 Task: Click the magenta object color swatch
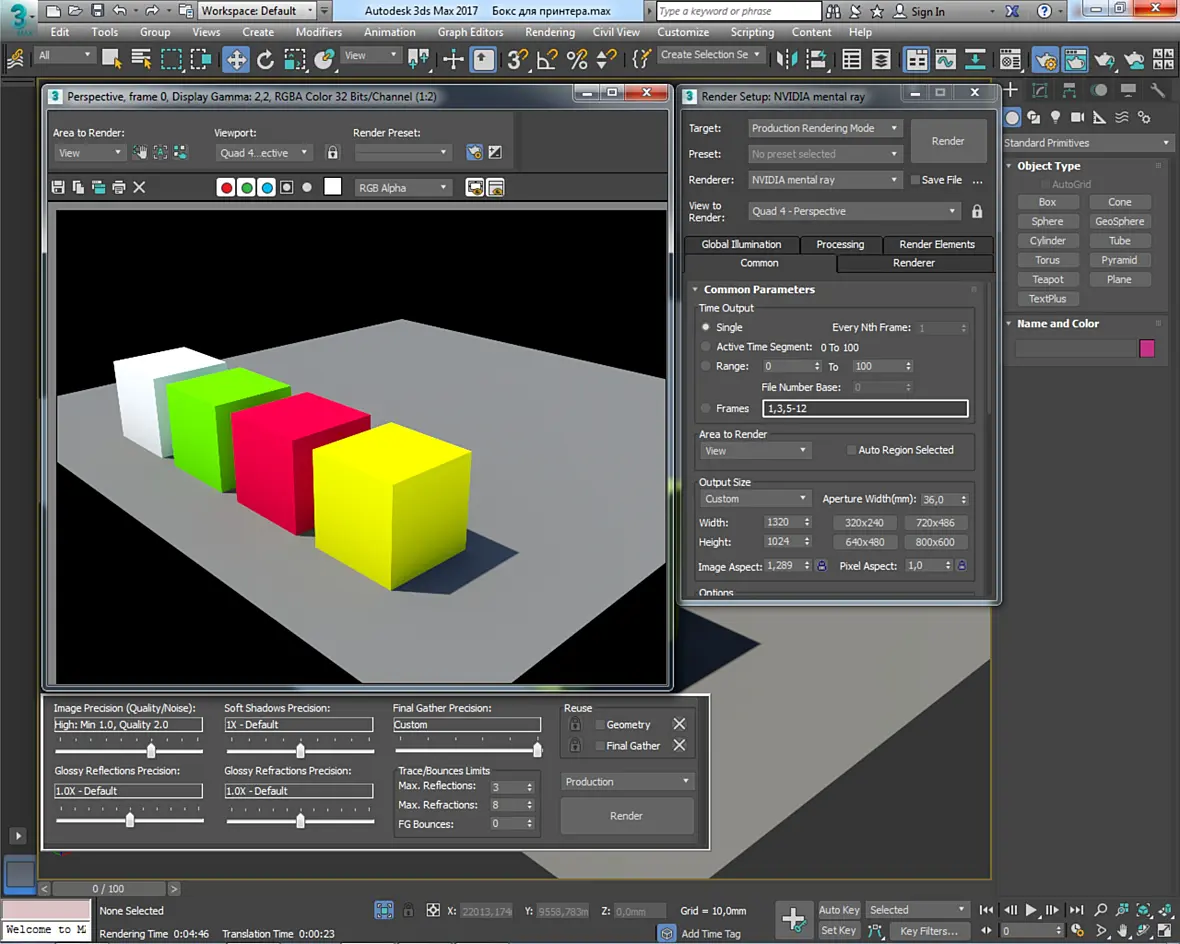(x=1147, y=349)
